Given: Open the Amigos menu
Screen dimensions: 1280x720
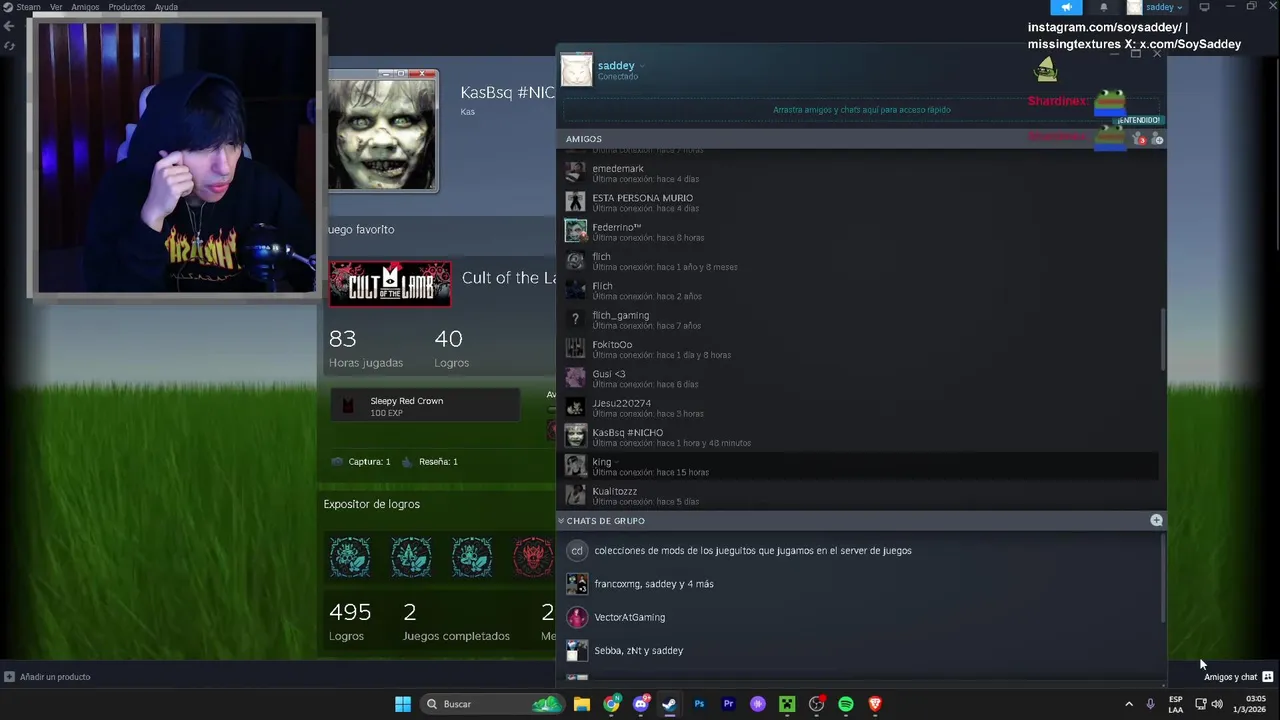Looking at the screenshot, I should tap(85, 7).
